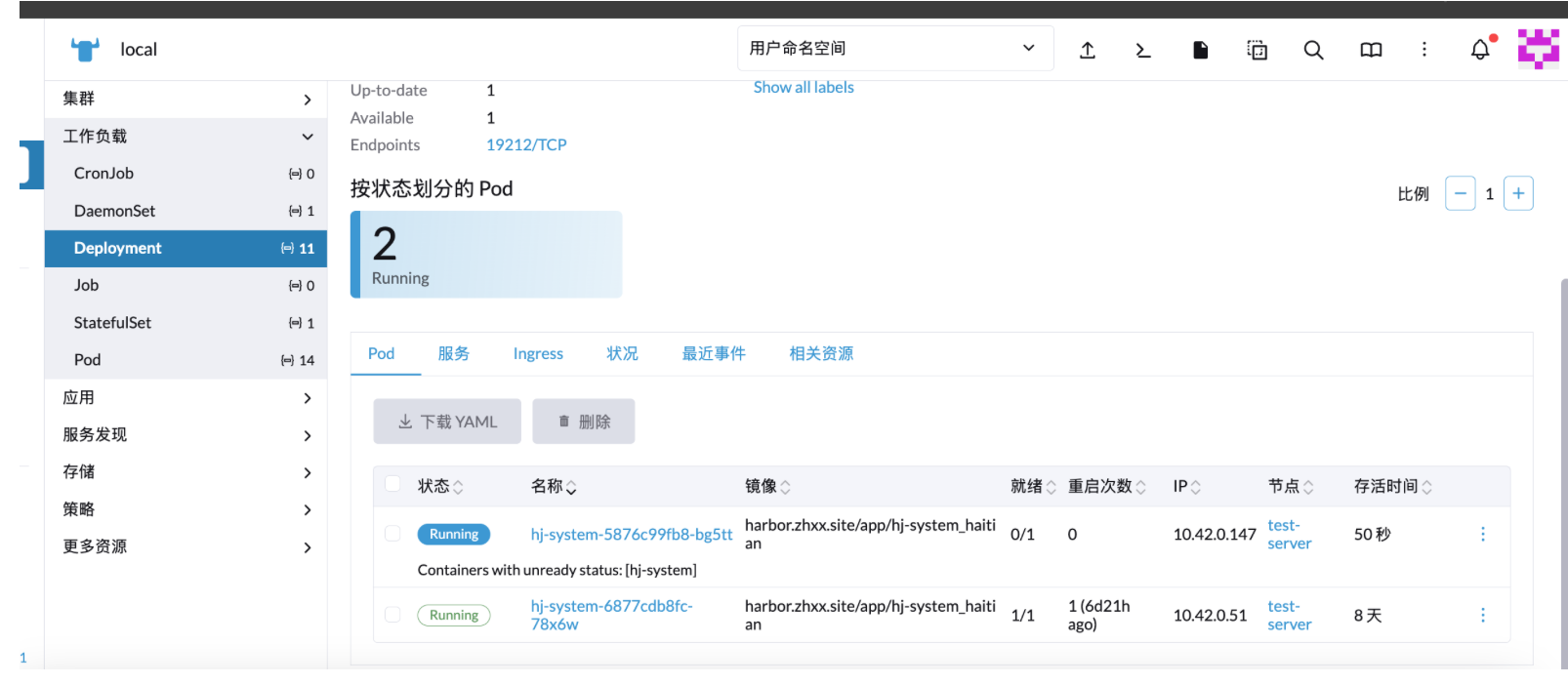The image size is (1568, 685).
Task: Open row actions menu for hj-system-5876c99fb8-bg5tt
Action: coord(1482,534)
